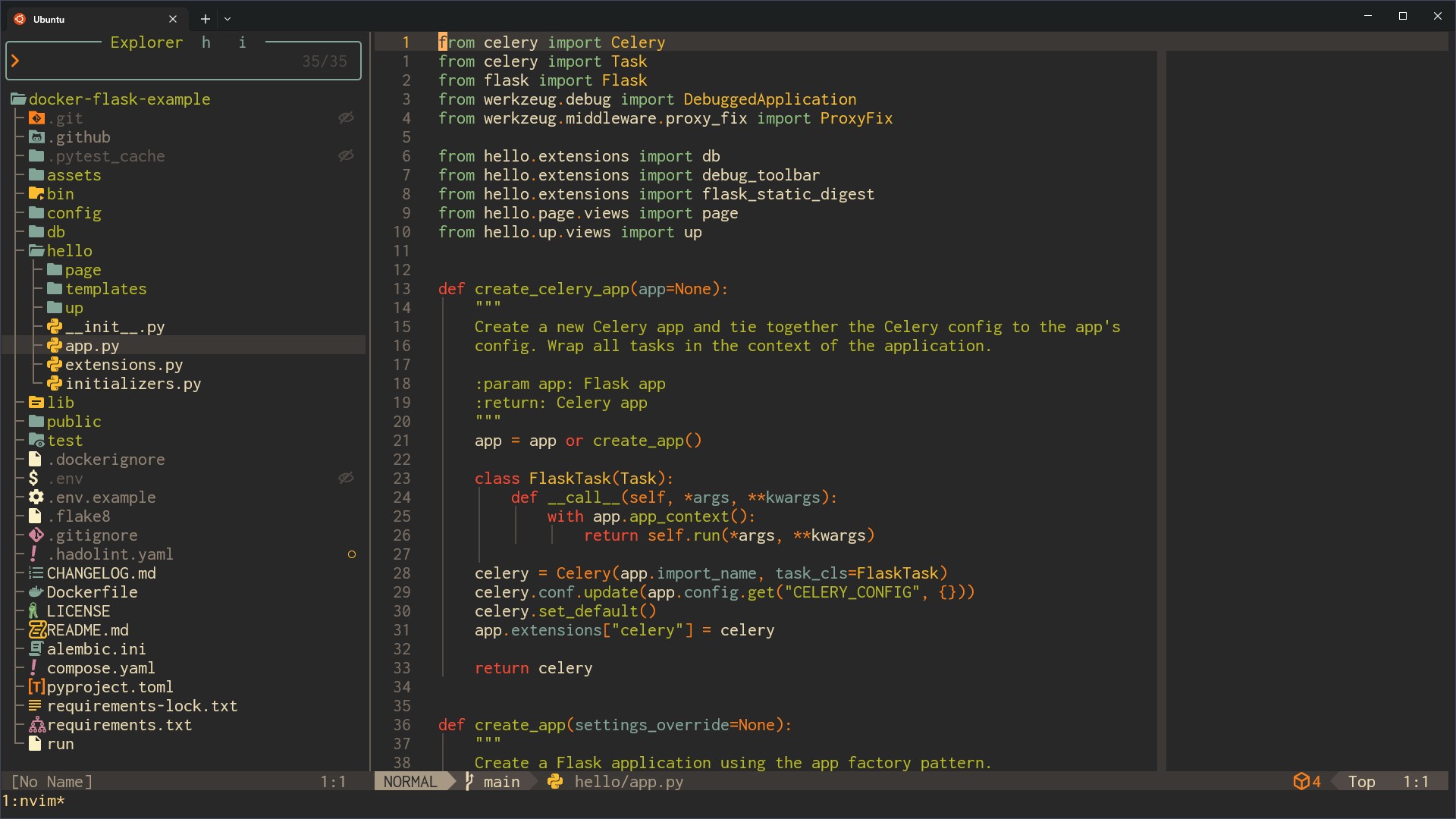Expand the test folder in sidebar
1456x819 pixels.
(x=63, y=440)
